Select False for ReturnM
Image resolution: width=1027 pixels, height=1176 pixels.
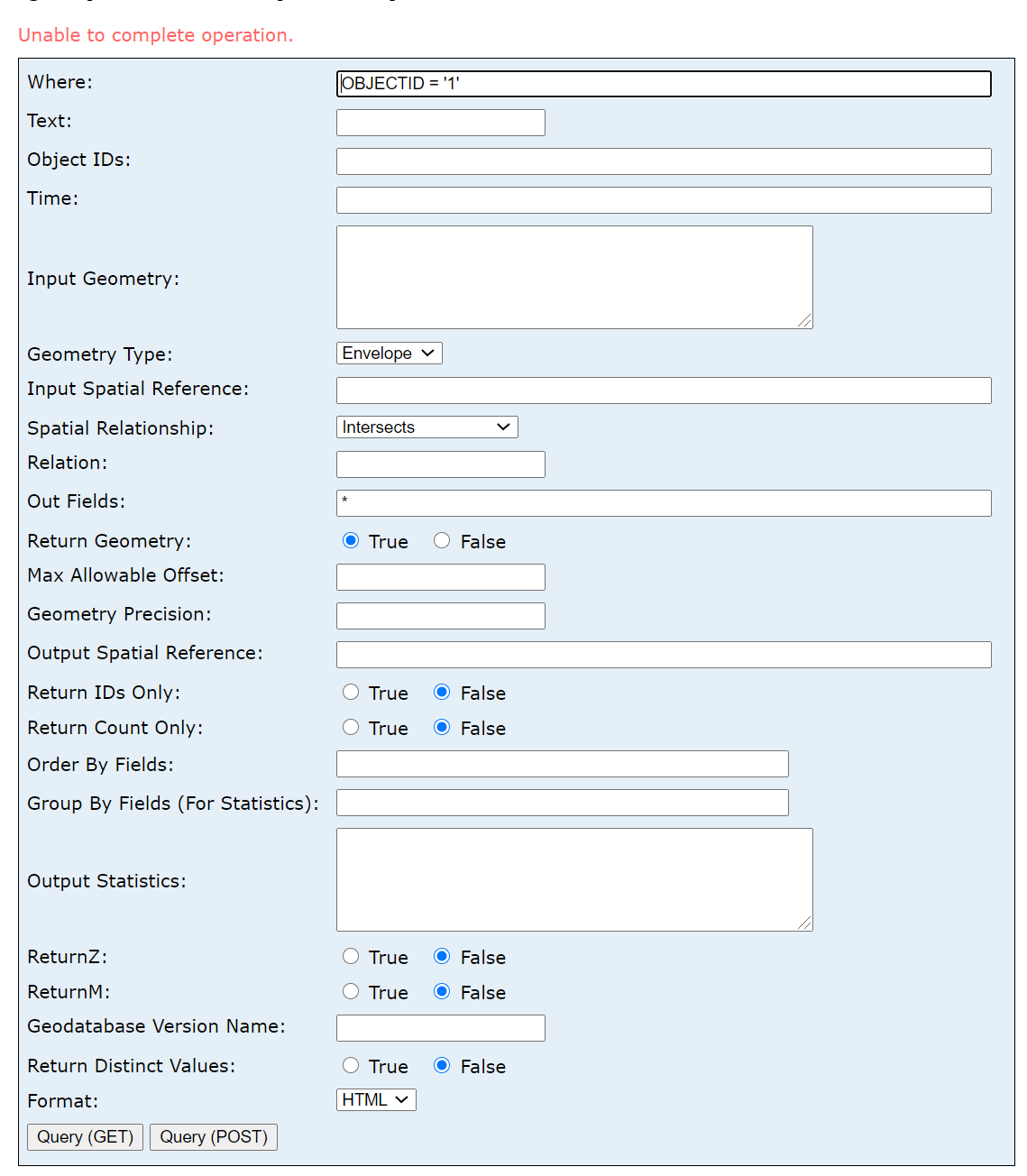[442, 991]
